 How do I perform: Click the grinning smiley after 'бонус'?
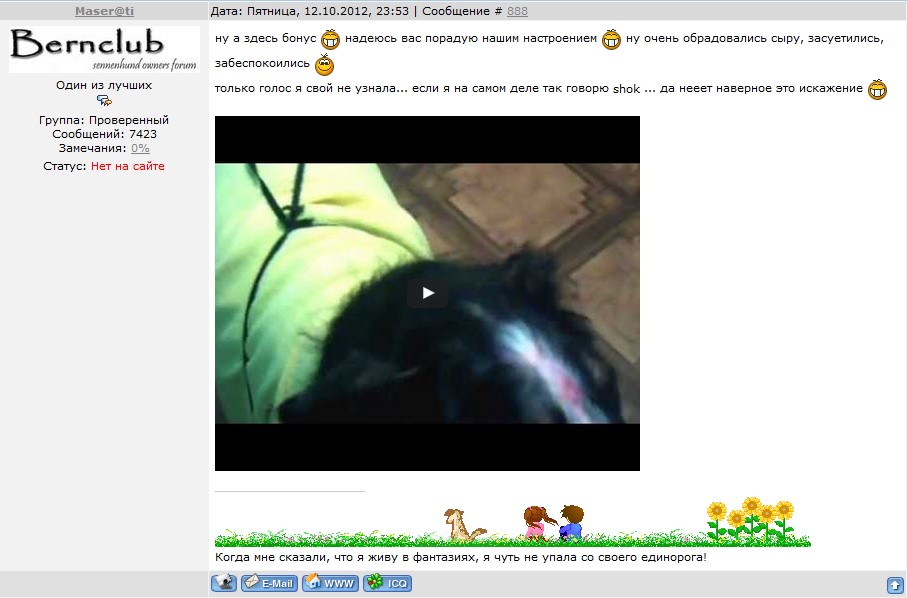[330, 39]
